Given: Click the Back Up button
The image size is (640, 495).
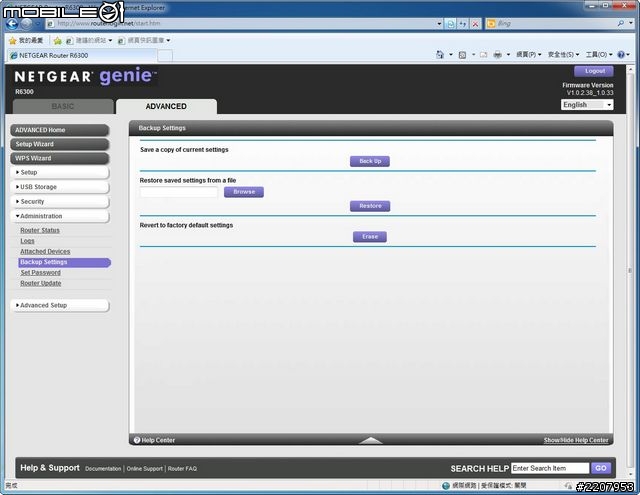Looking at the screenshot, I should (370, 161).
